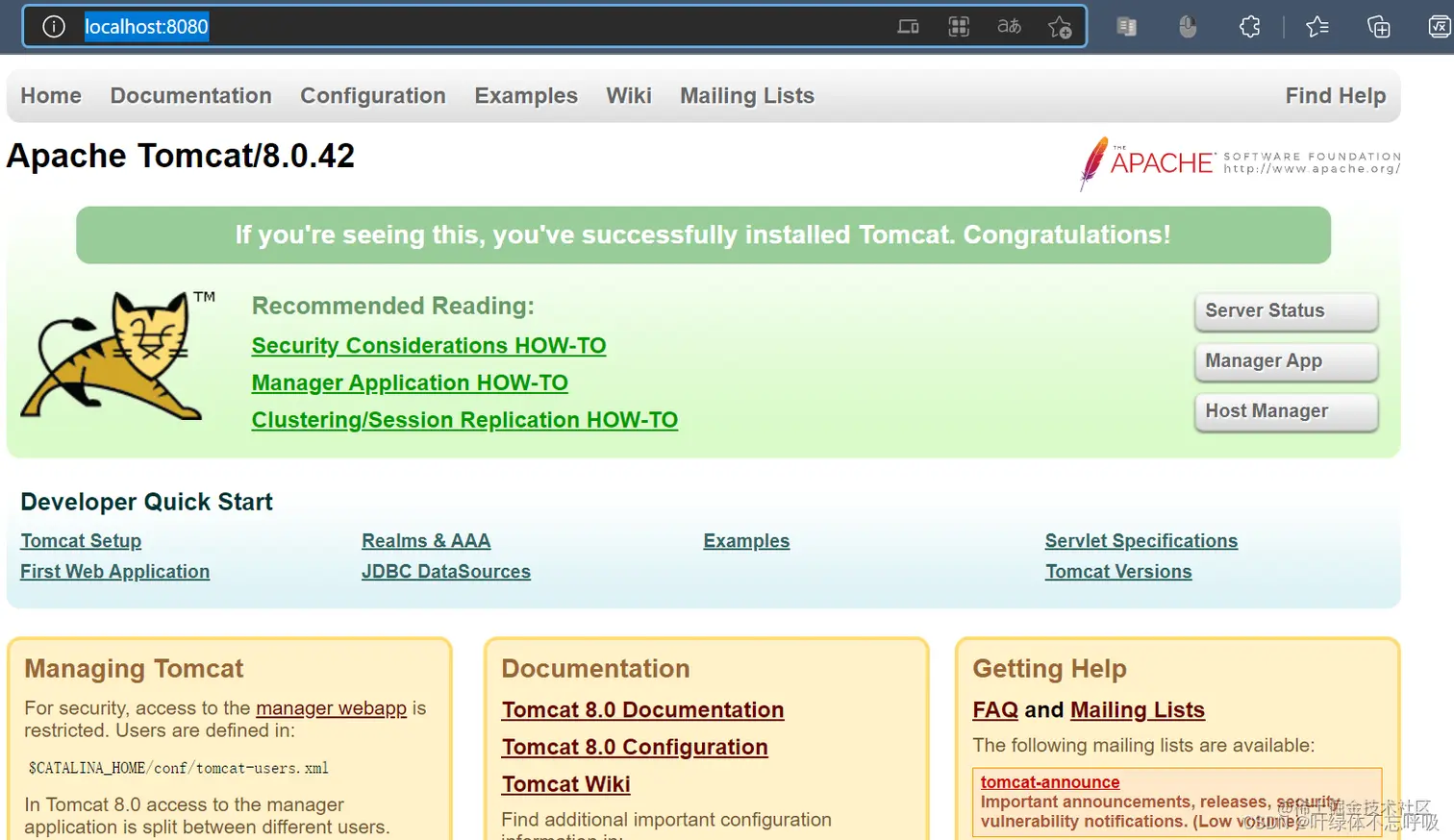Image resolution: width=1454 pixels, height=840 pixels.
Task: Open the Favorites list icon
Action: click(1317, 27)
